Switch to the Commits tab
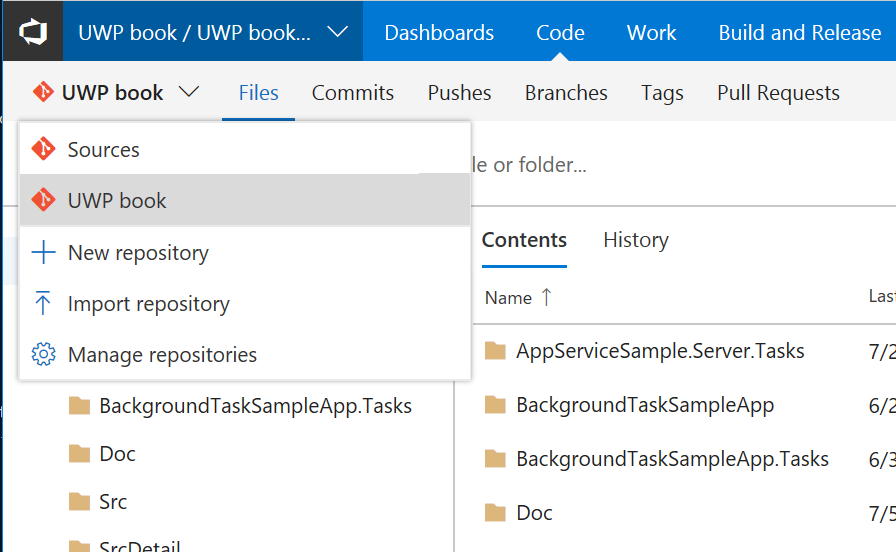This screenshot has height=552, width=896. 353,93
